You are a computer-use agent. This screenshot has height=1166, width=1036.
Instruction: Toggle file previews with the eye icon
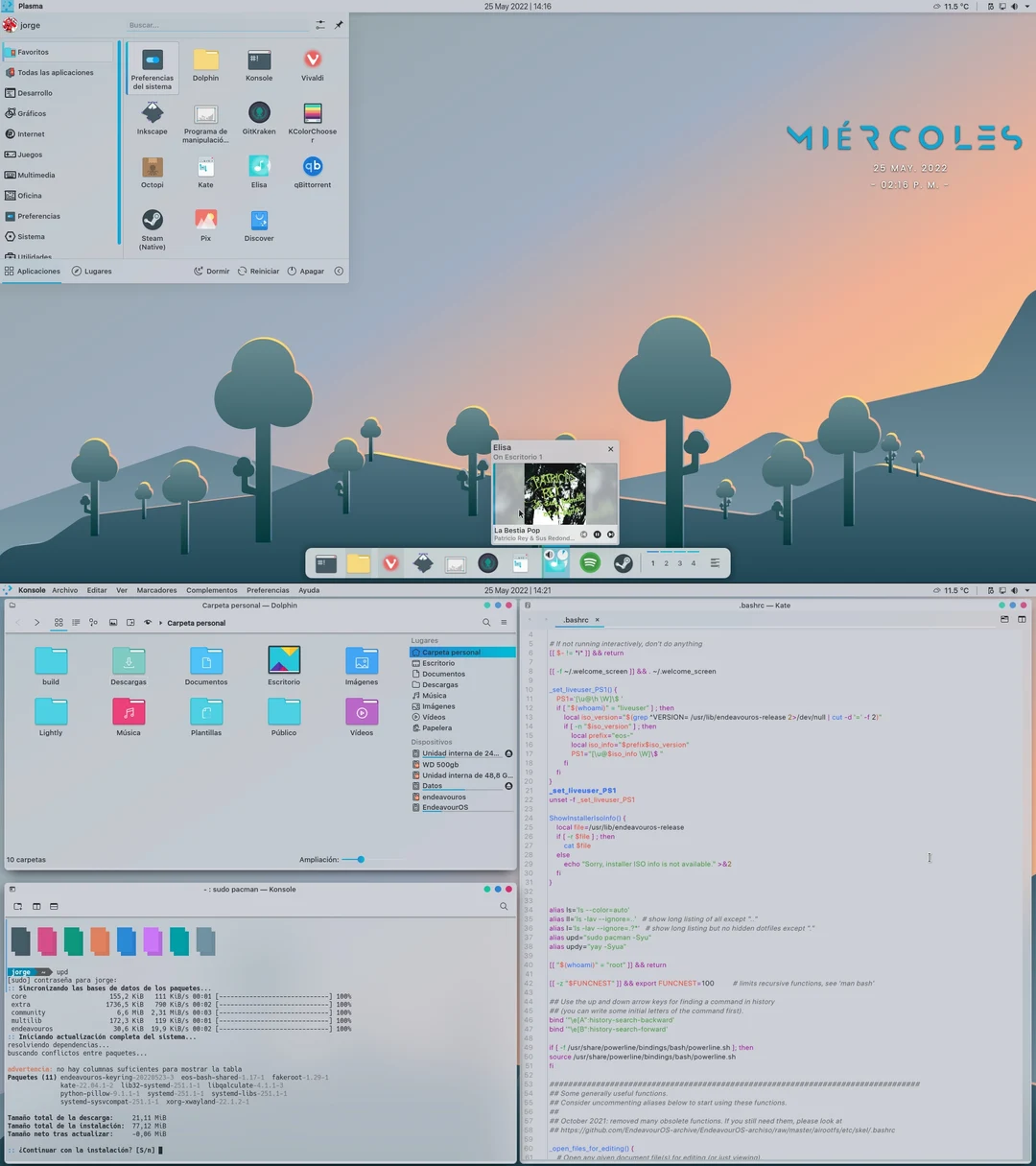point(147,622)
